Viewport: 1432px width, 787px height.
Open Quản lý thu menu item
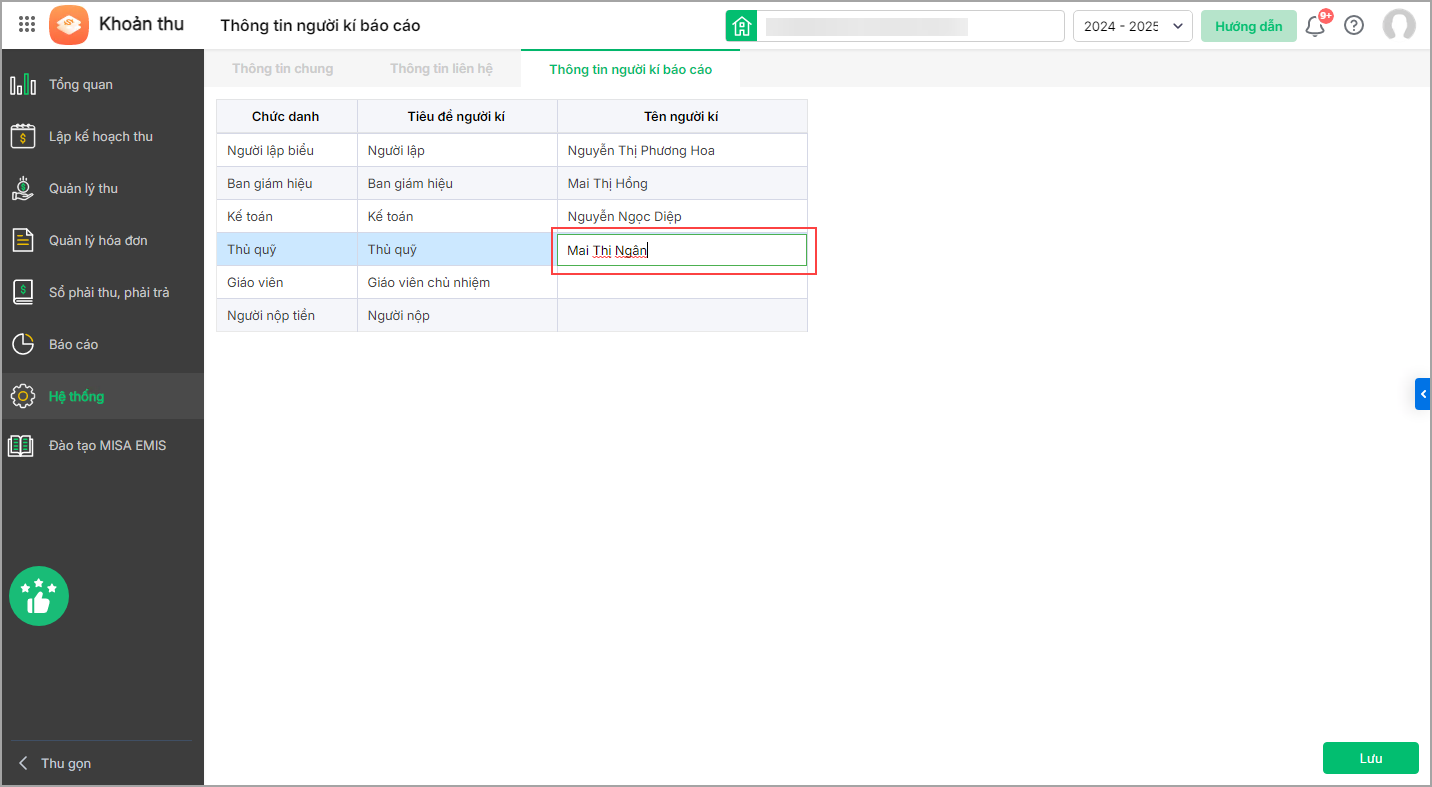(x=83, y=189)
